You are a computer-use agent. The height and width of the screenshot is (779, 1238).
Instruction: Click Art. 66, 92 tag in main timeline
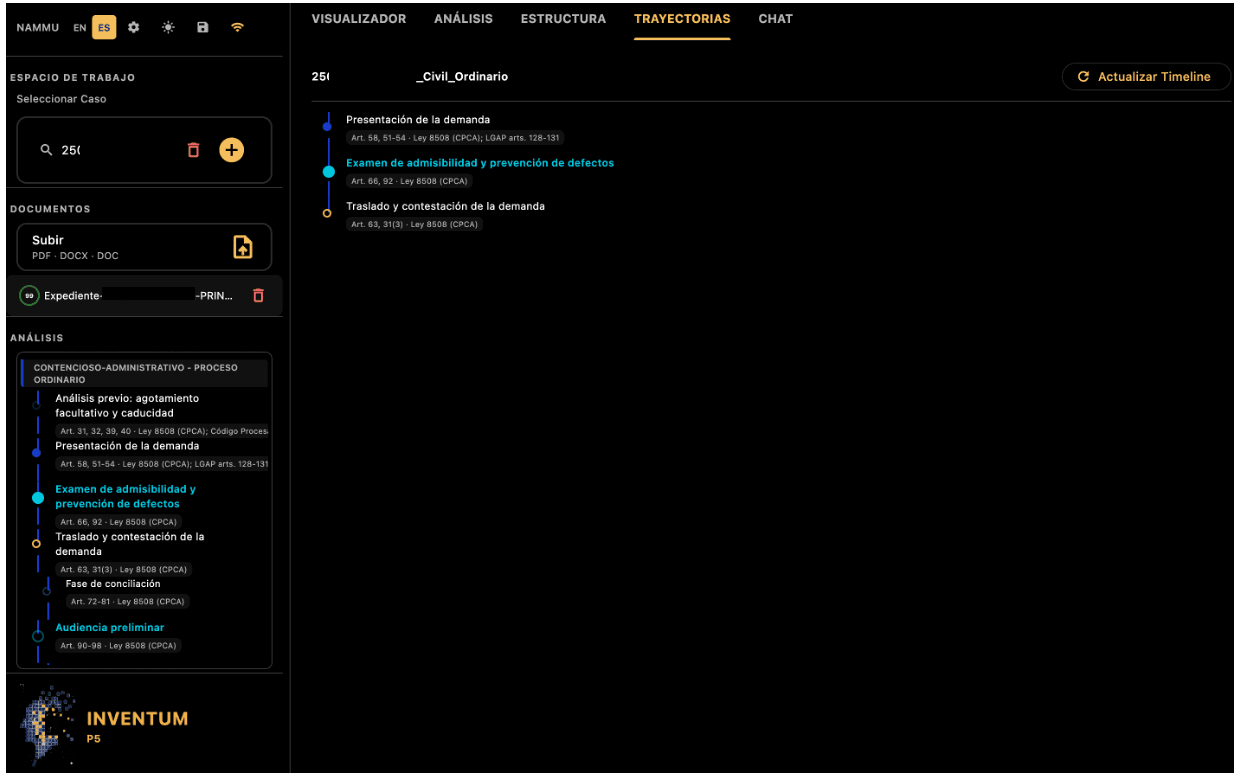click(x=408, y=181)
